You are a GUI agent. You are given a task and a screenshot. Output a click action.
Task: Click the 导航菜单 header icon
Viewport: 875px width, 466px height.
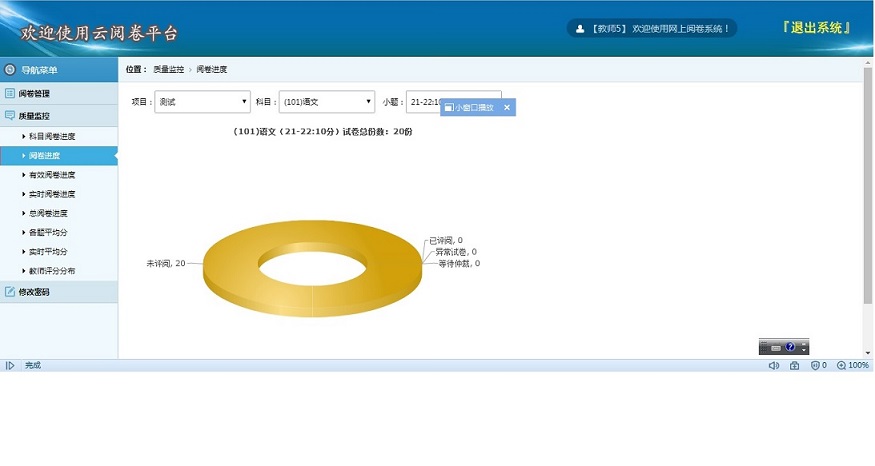point(9,70)
